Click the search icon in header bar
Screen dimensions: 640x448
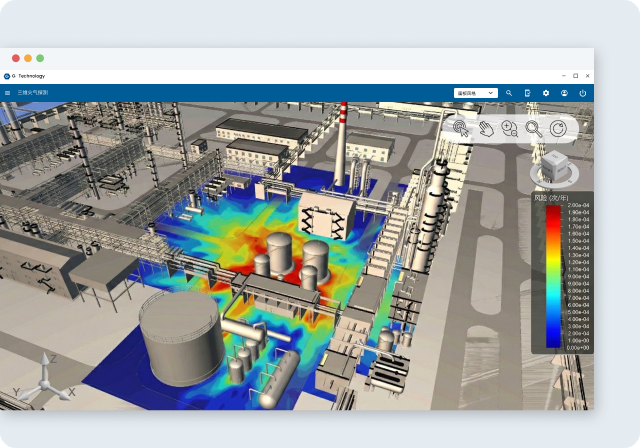509,93
